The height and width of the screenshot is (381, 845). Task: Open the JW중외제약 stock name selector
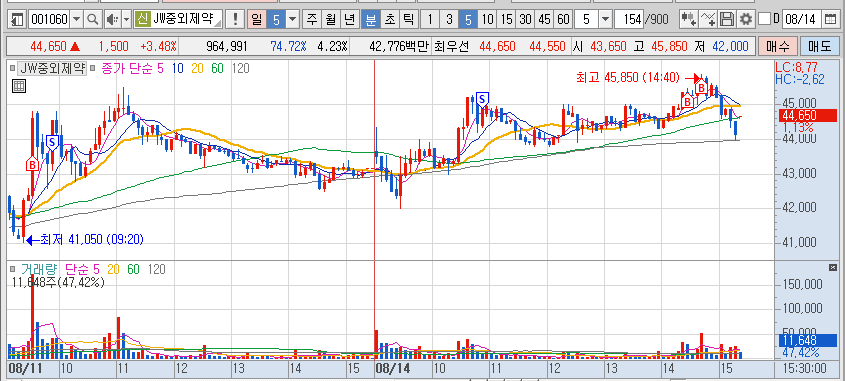coord(186,20)
